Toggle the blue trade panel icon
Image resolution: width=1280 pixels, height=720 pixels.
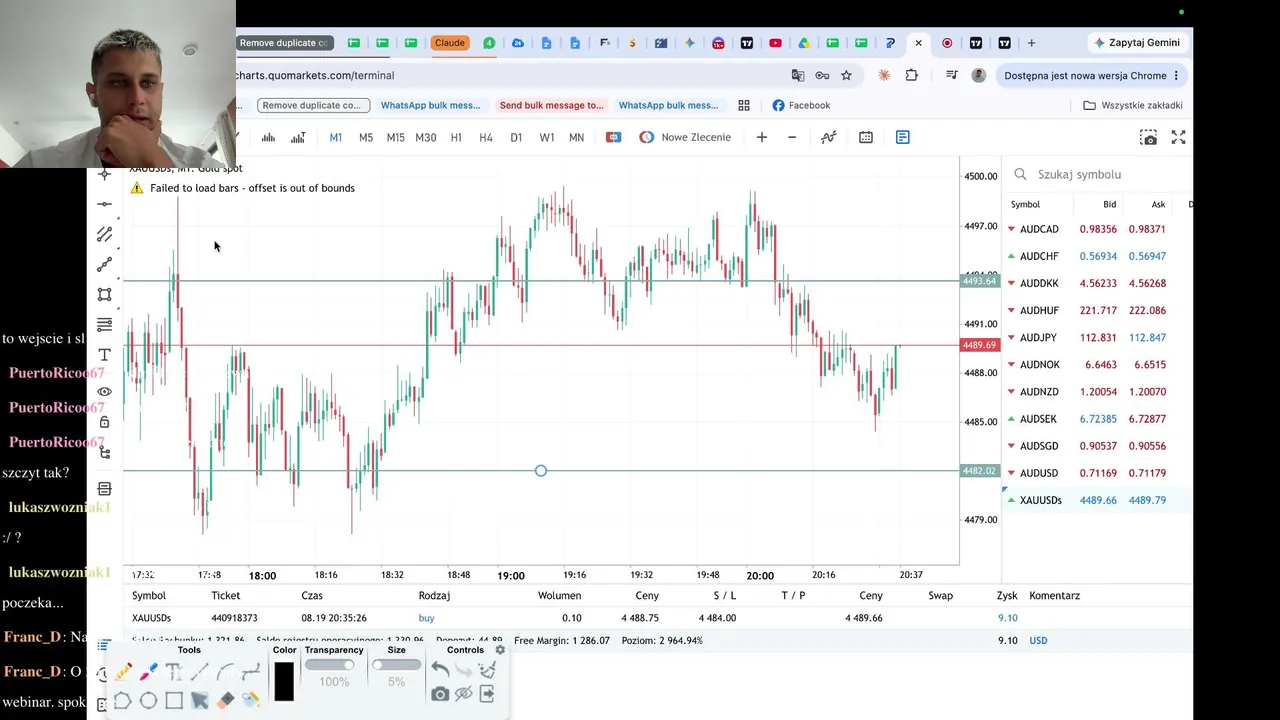coord(903,137)
